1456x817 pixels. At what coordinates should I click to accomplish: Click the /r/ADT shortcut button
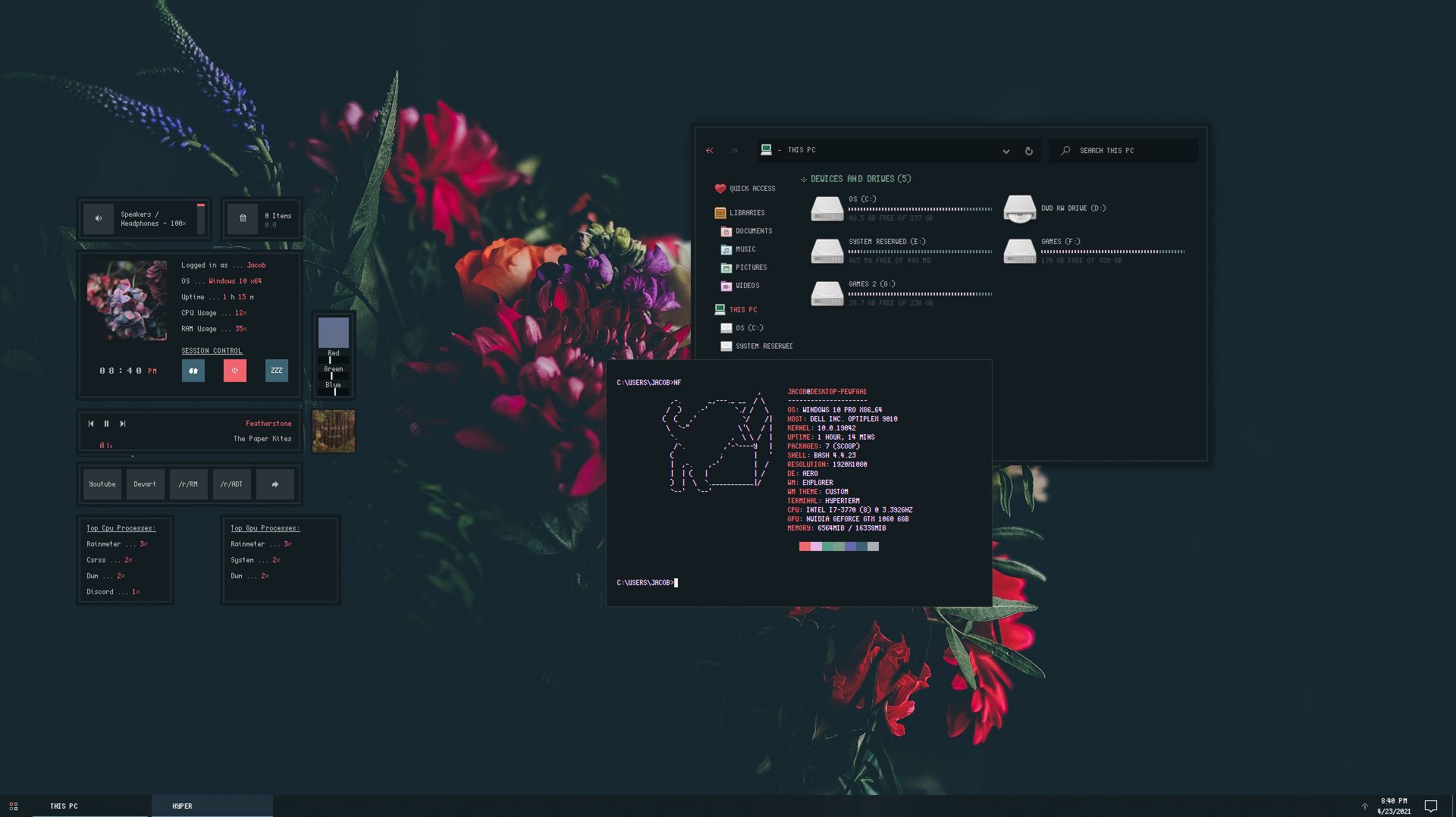231,484
